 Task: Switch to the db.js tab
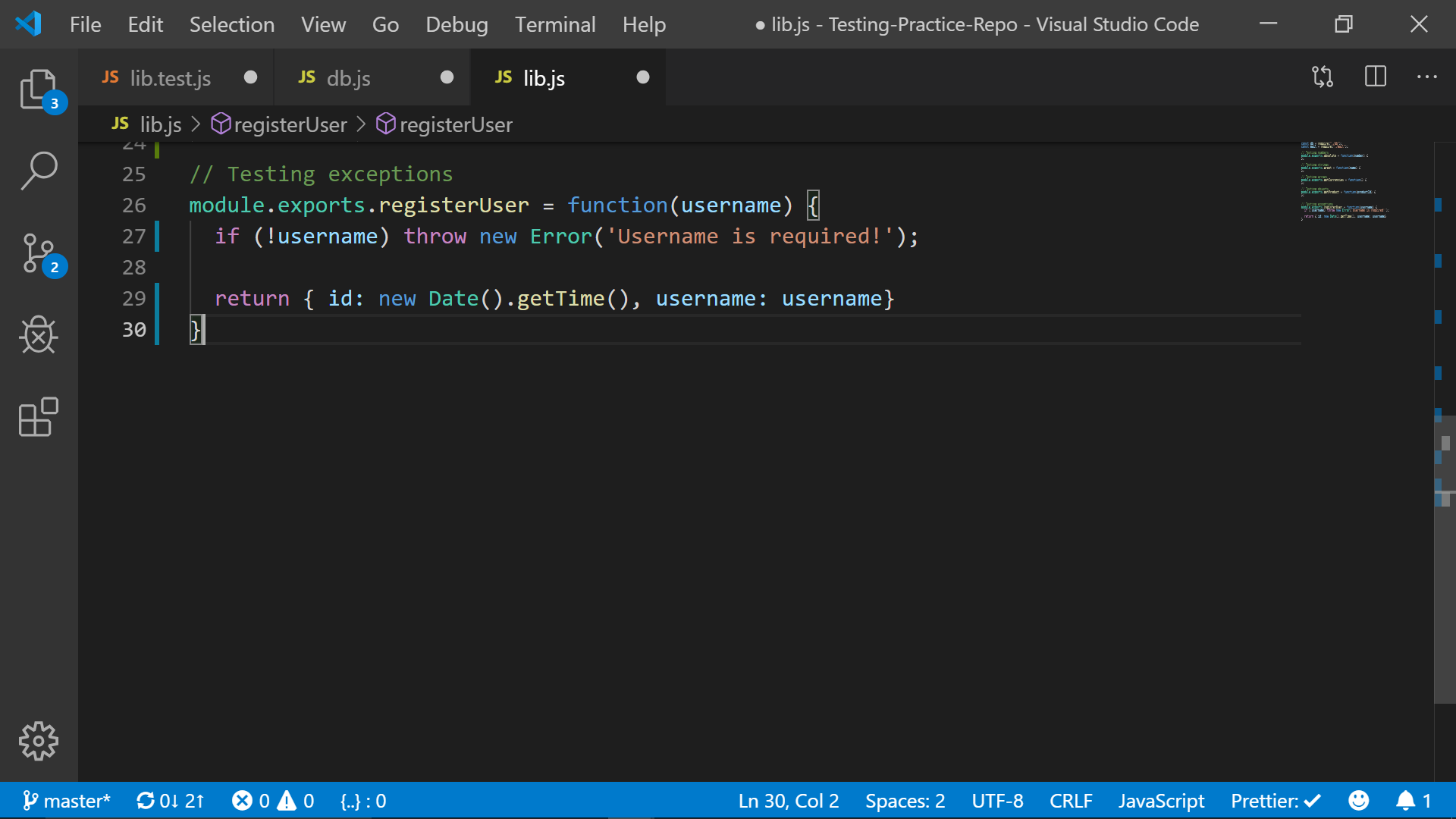point(348,77)
